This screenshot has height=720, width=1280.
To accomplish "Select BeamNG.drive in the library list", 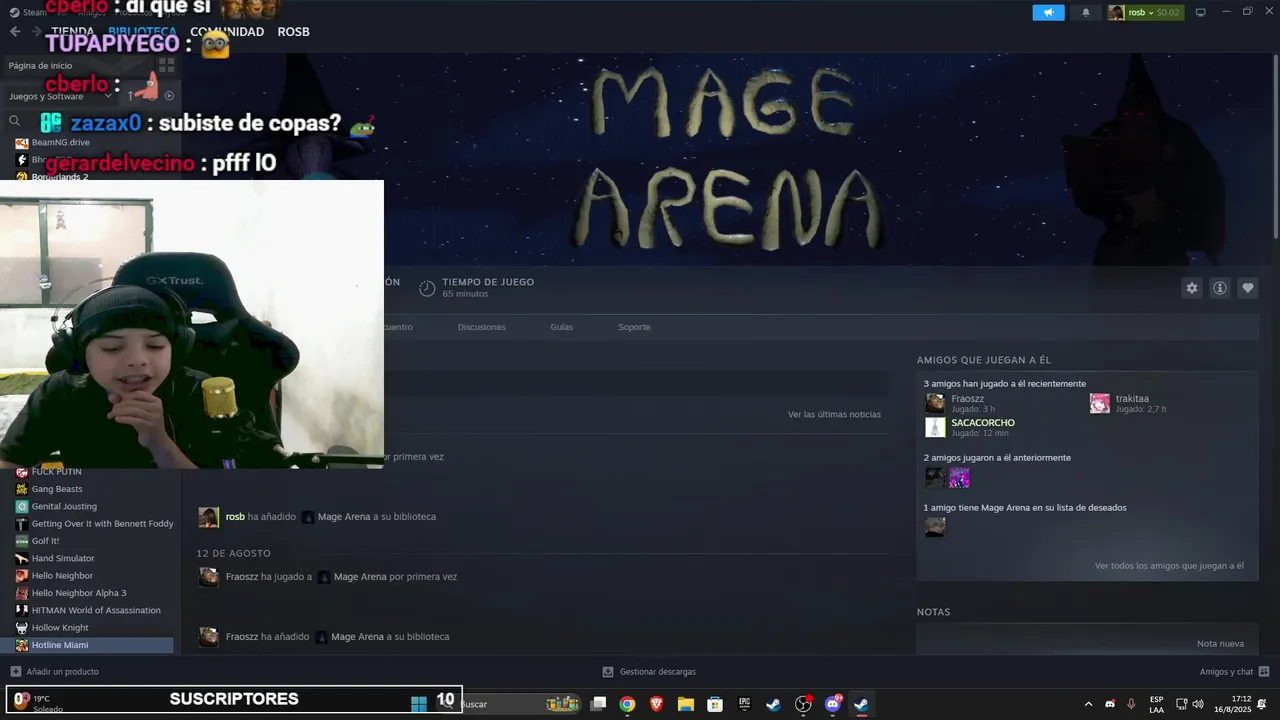I will (x=60, y=143).
